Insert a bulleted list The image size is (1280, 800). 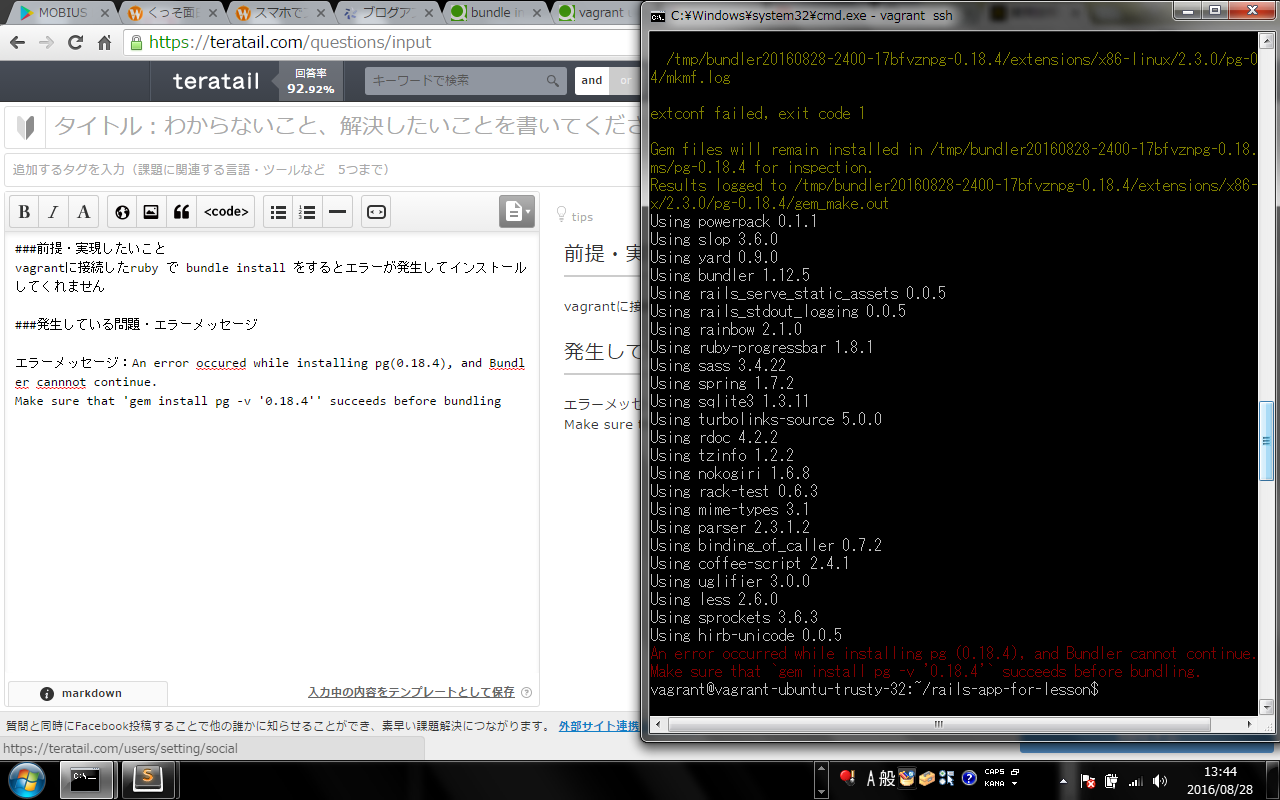pos(279,212)
